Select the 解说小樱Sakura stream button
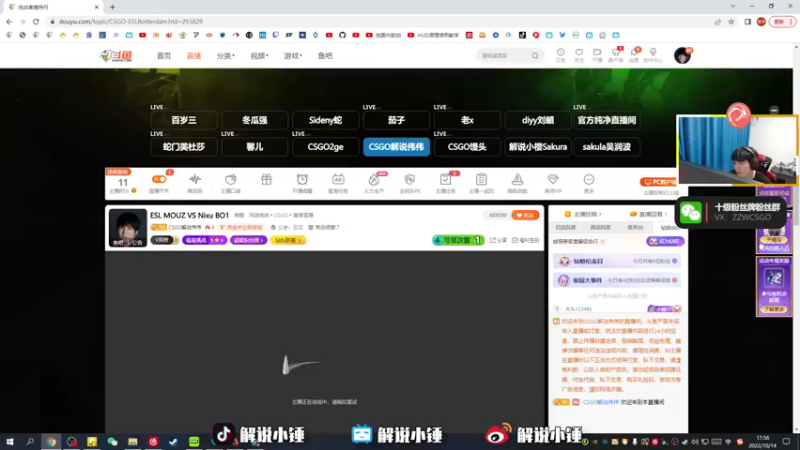The width and height of the screenshot is (800, 450). click(538, 147)
